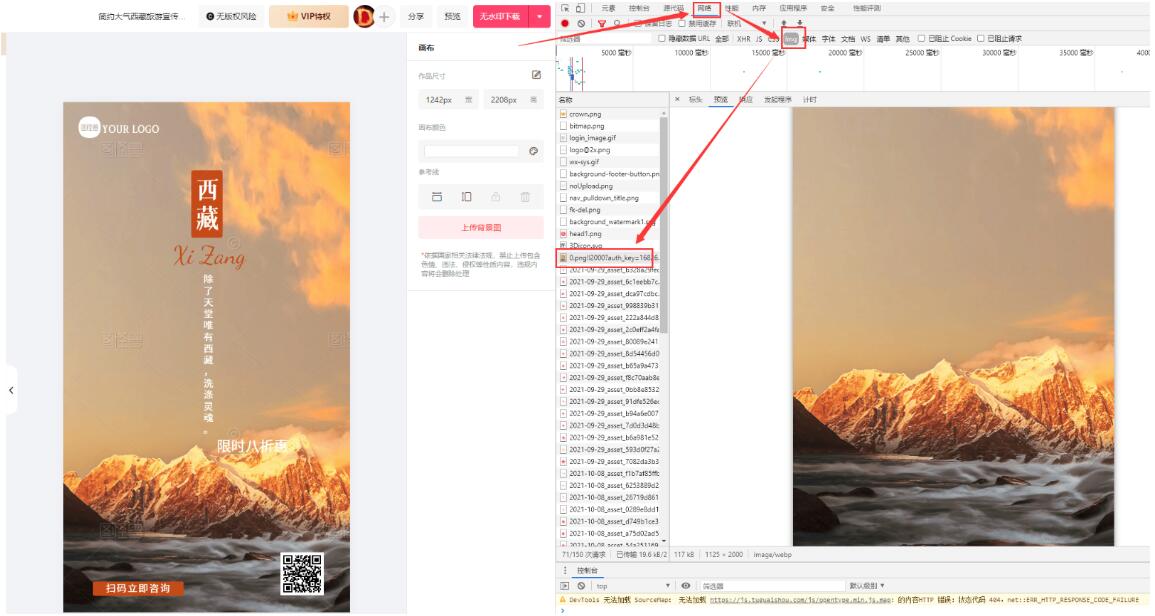This screenshot has width=1155, height=616.
Task: Add a horizontal guide line icon
Action: pyautogui.click(x=436, y=197)
